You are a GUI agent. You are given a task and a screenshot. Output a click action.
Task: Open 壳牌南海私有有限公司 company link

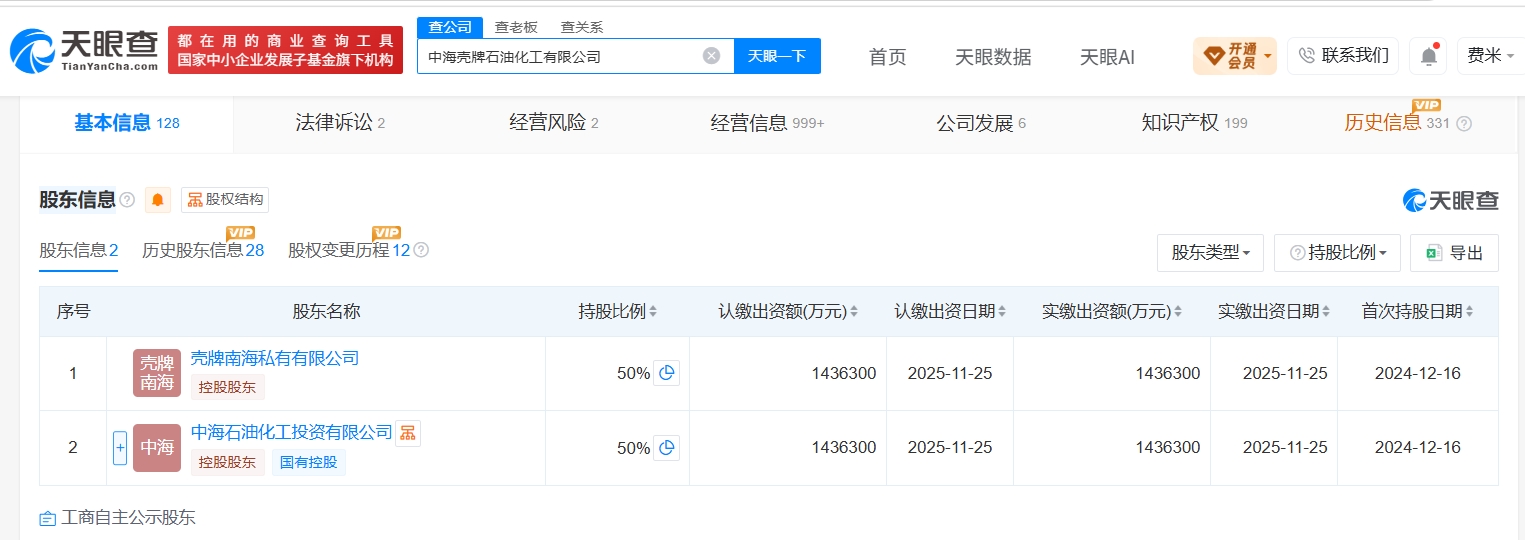click(x=275, y=358)
